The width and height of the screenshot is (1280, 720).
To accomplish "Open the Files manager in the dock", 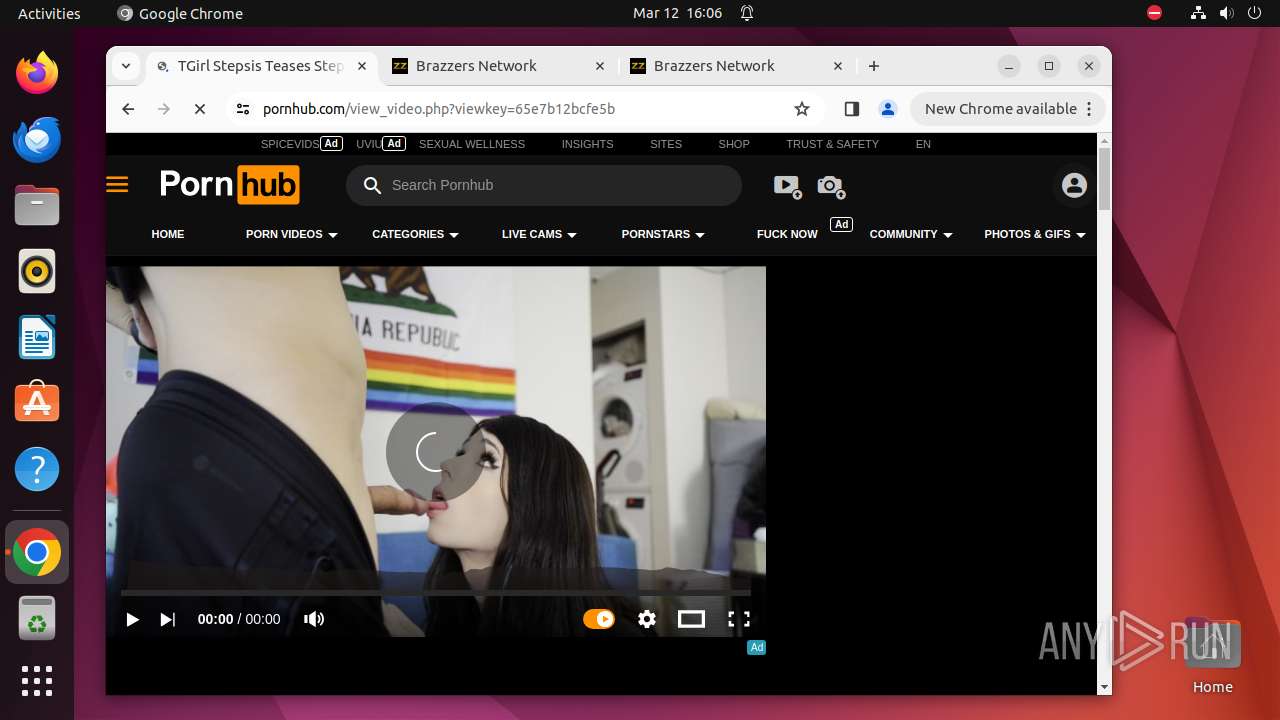I will [x=37, y=205].
